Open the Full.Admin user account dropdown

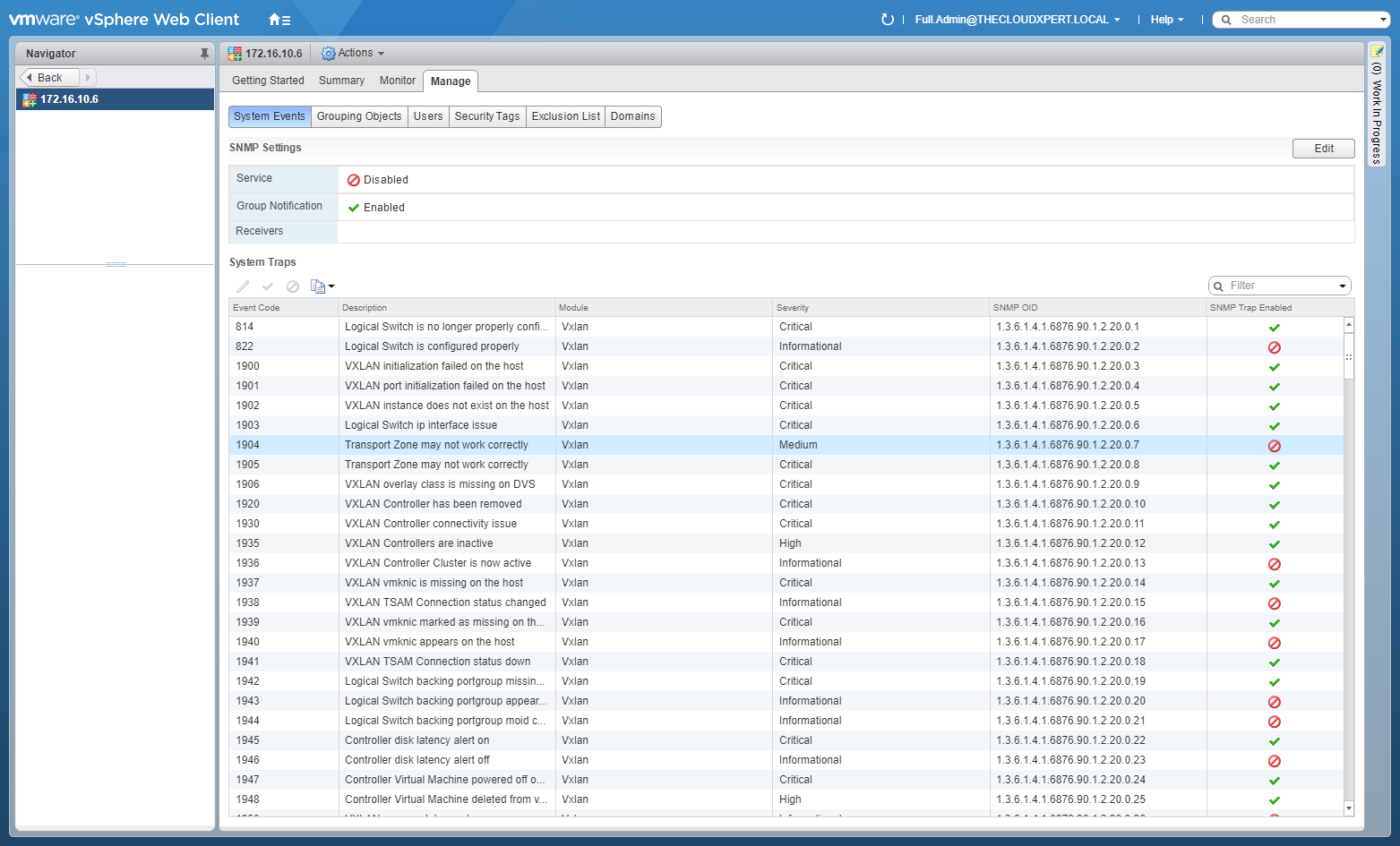[x=1017, y=20]
